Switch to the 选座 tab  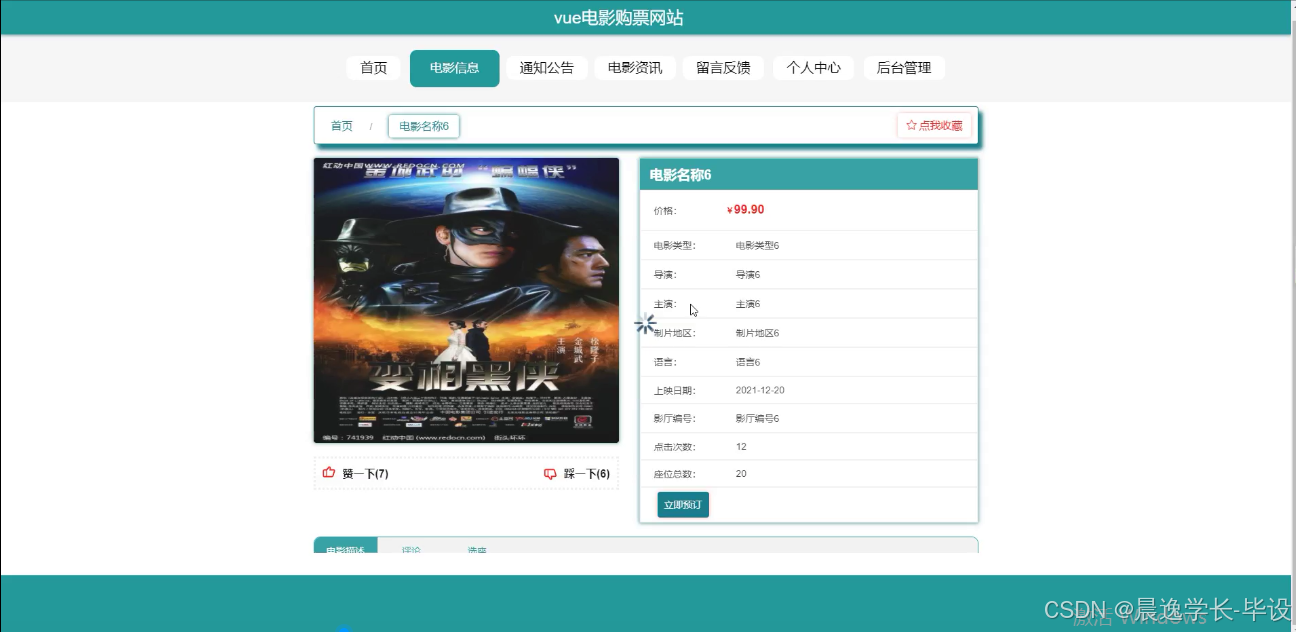click(x=477, y=548)
